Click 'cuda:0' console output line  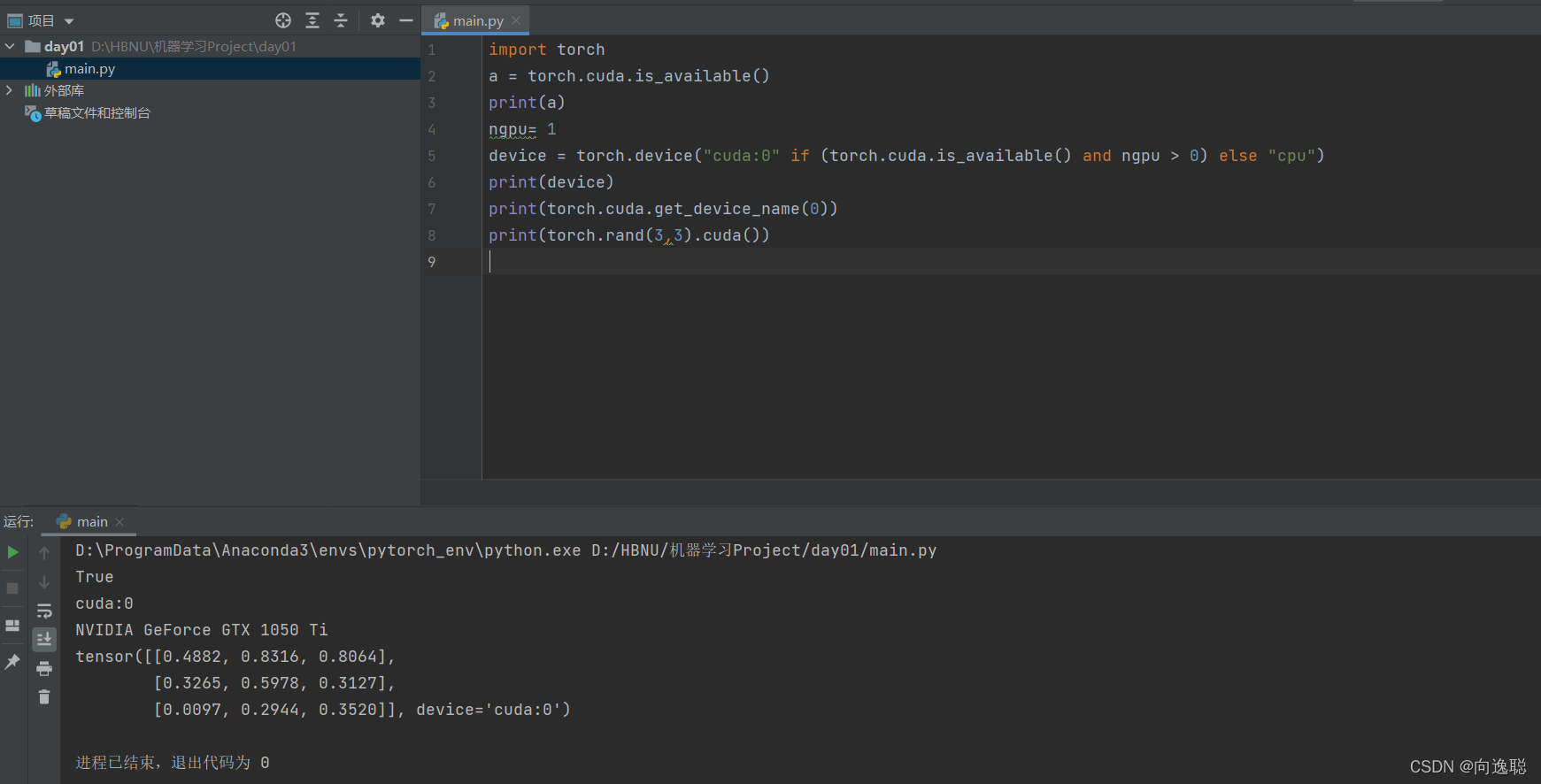(x=104, y=603)
